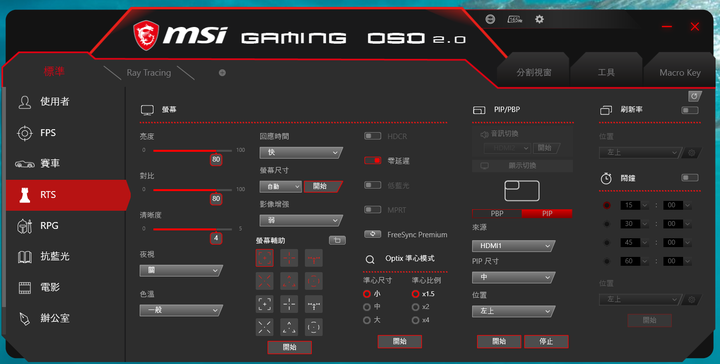This screenshot has height=364, width=720.
Task: Switch to FPS game mode
Action: pyautogui.click(x=66, y=133)
